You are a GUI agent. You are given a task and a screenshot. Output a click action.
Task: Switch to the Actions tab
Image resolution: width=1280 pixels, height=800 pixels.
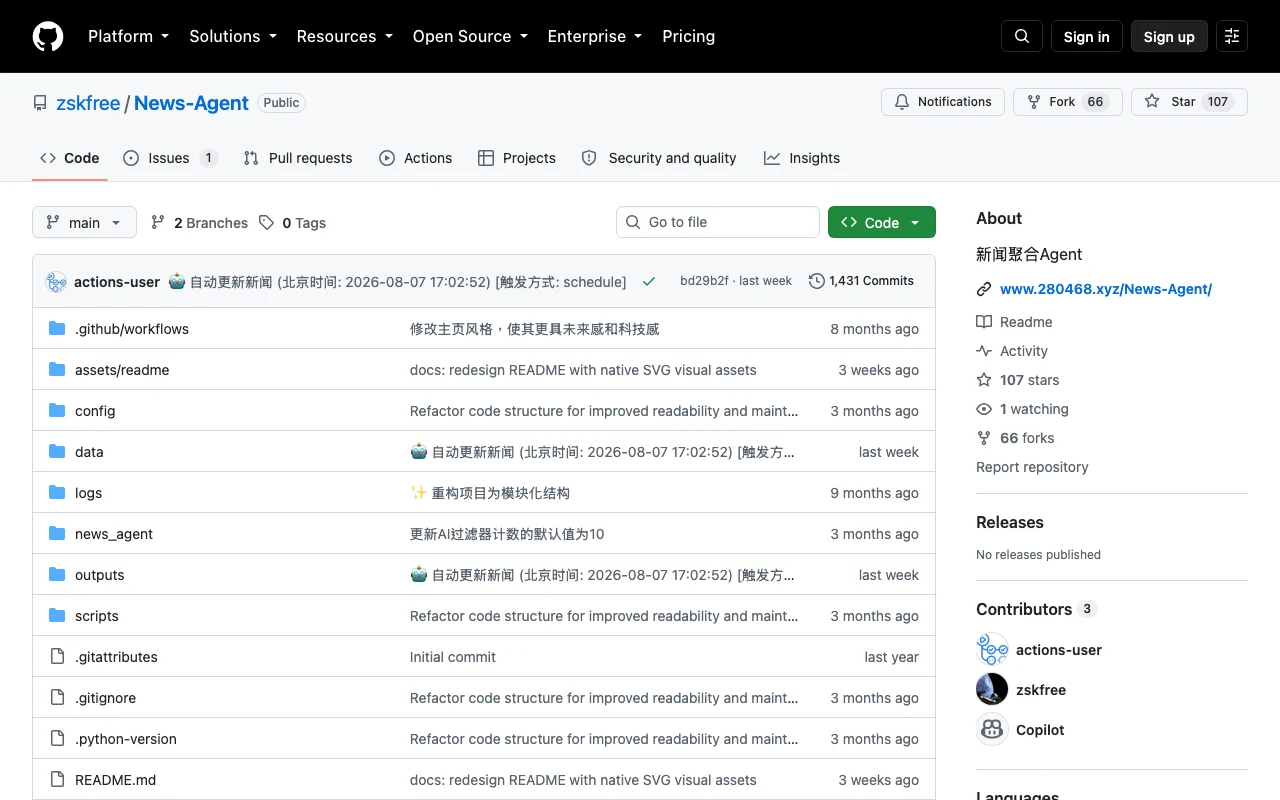point(415,158)
